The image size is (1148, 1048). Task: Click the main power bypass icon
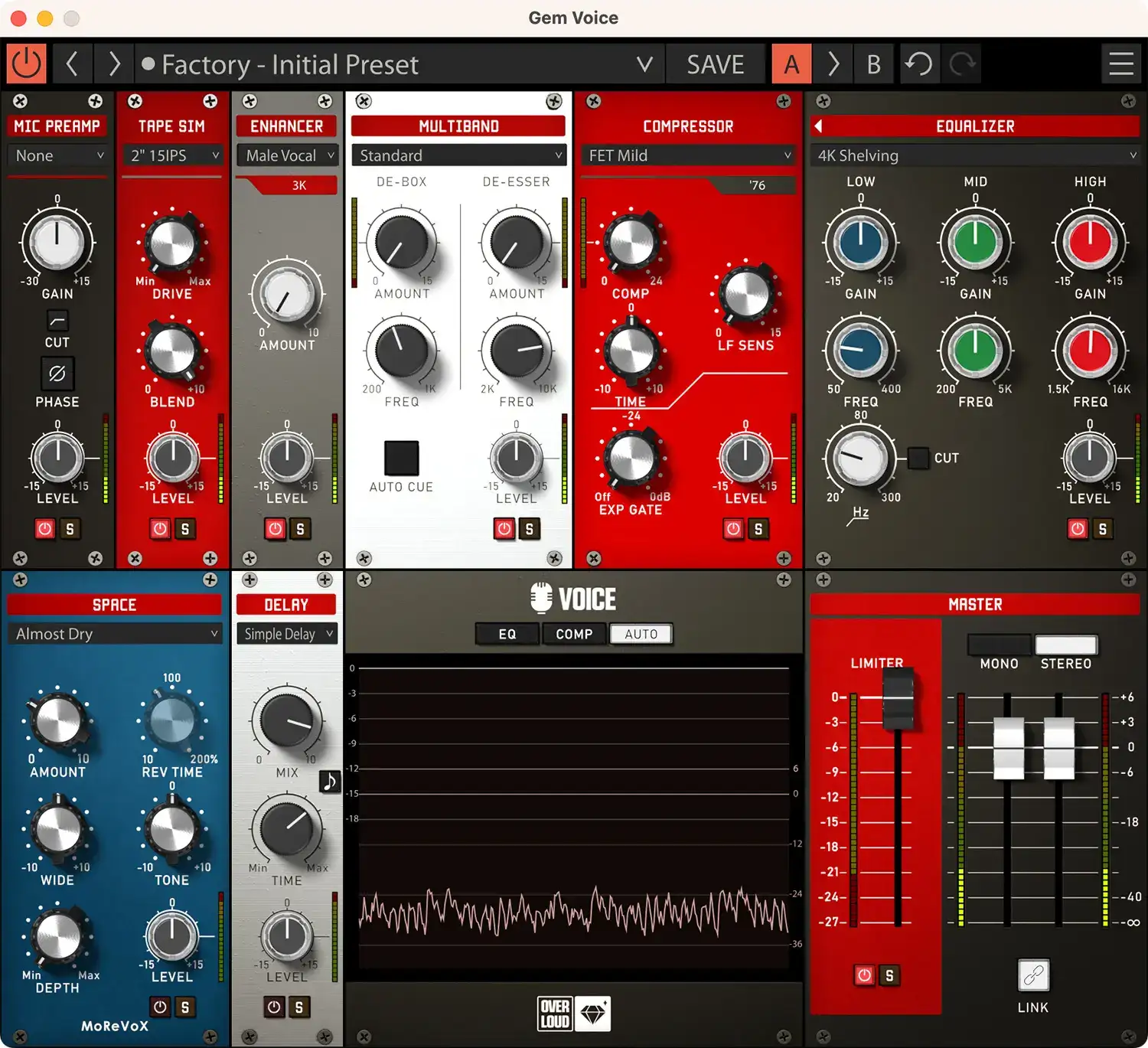[27, 64]
